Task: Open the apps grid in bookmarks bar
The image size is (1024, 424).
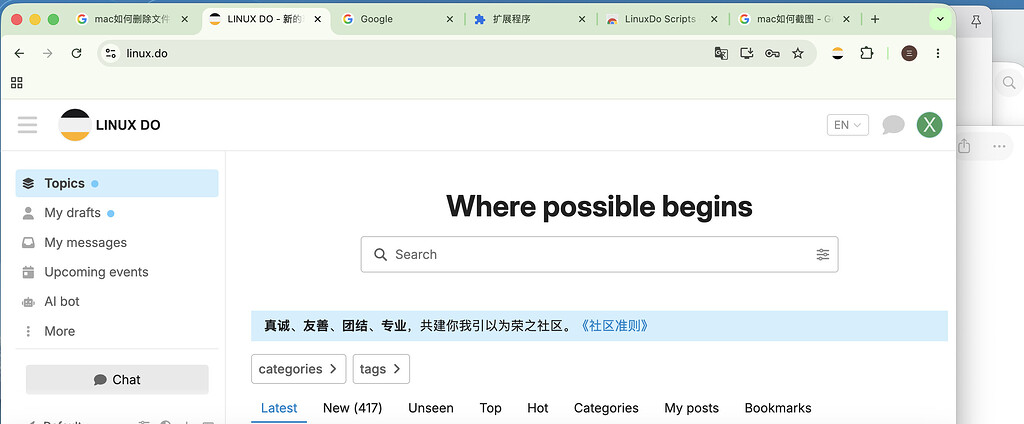Action: pos(17,82)
